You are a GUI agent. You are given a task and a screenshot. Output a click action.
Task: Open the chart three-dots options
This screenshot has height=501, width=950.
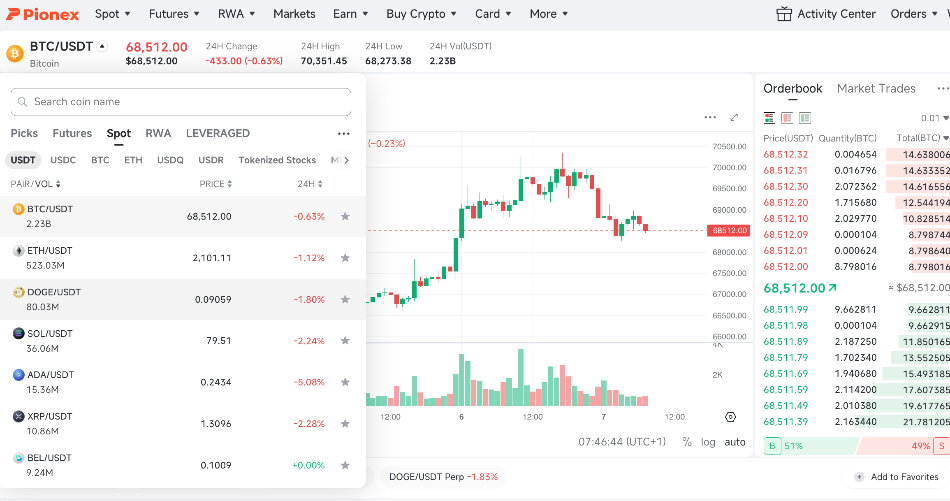[x=710, y=118]
